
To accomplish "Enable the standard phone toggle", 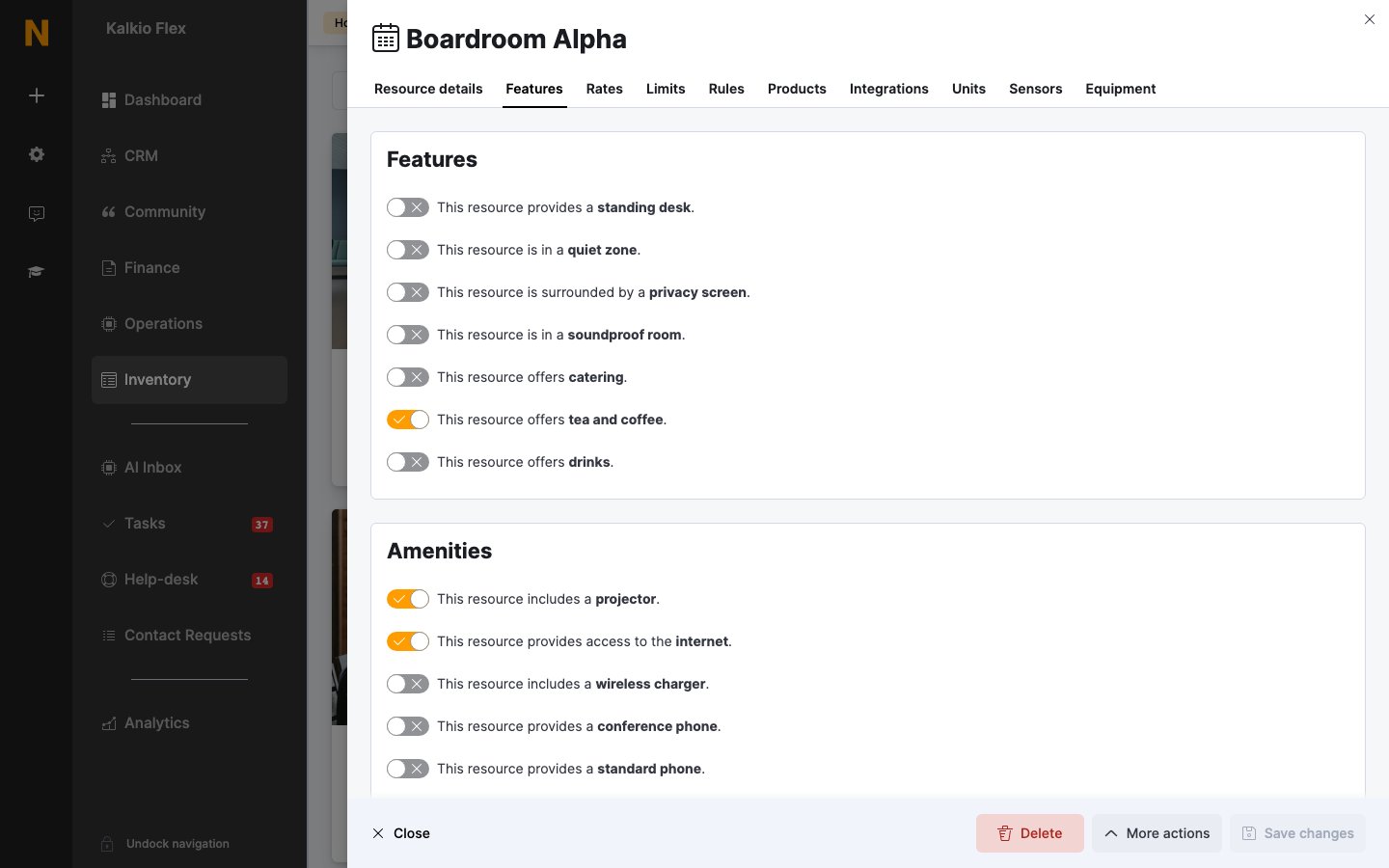I will (x=408, y=769).
